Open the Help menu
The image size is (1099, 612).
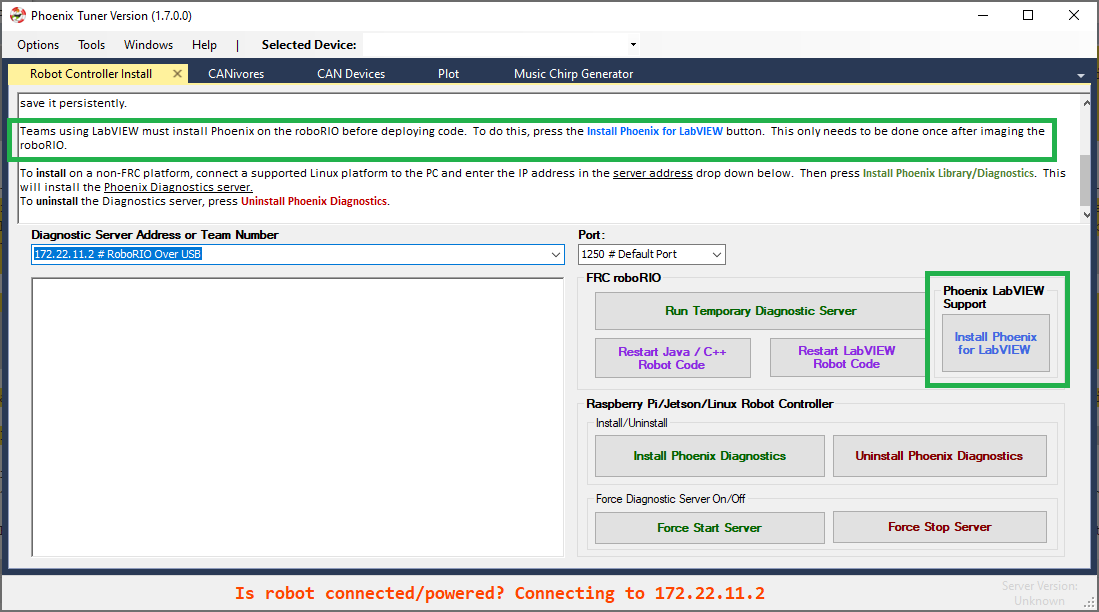204,45
